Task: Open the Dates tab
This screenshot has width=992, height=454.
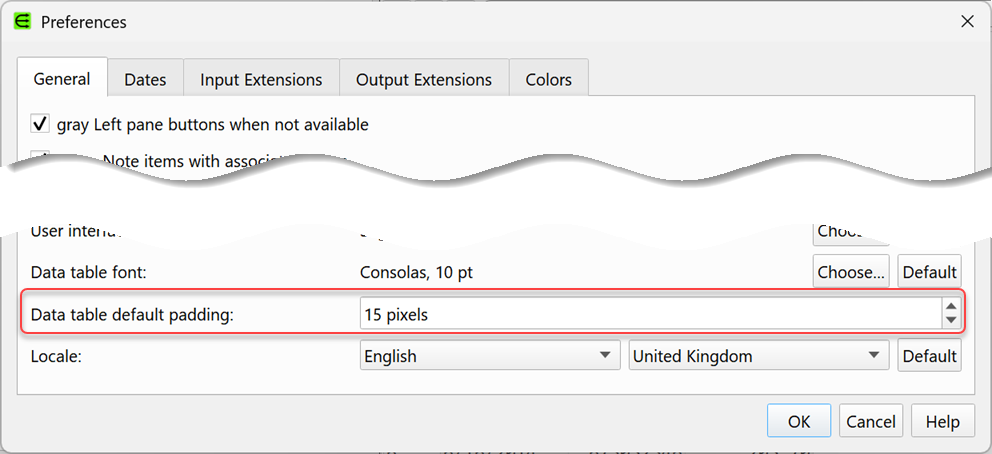Action: [x=145, y=80]
